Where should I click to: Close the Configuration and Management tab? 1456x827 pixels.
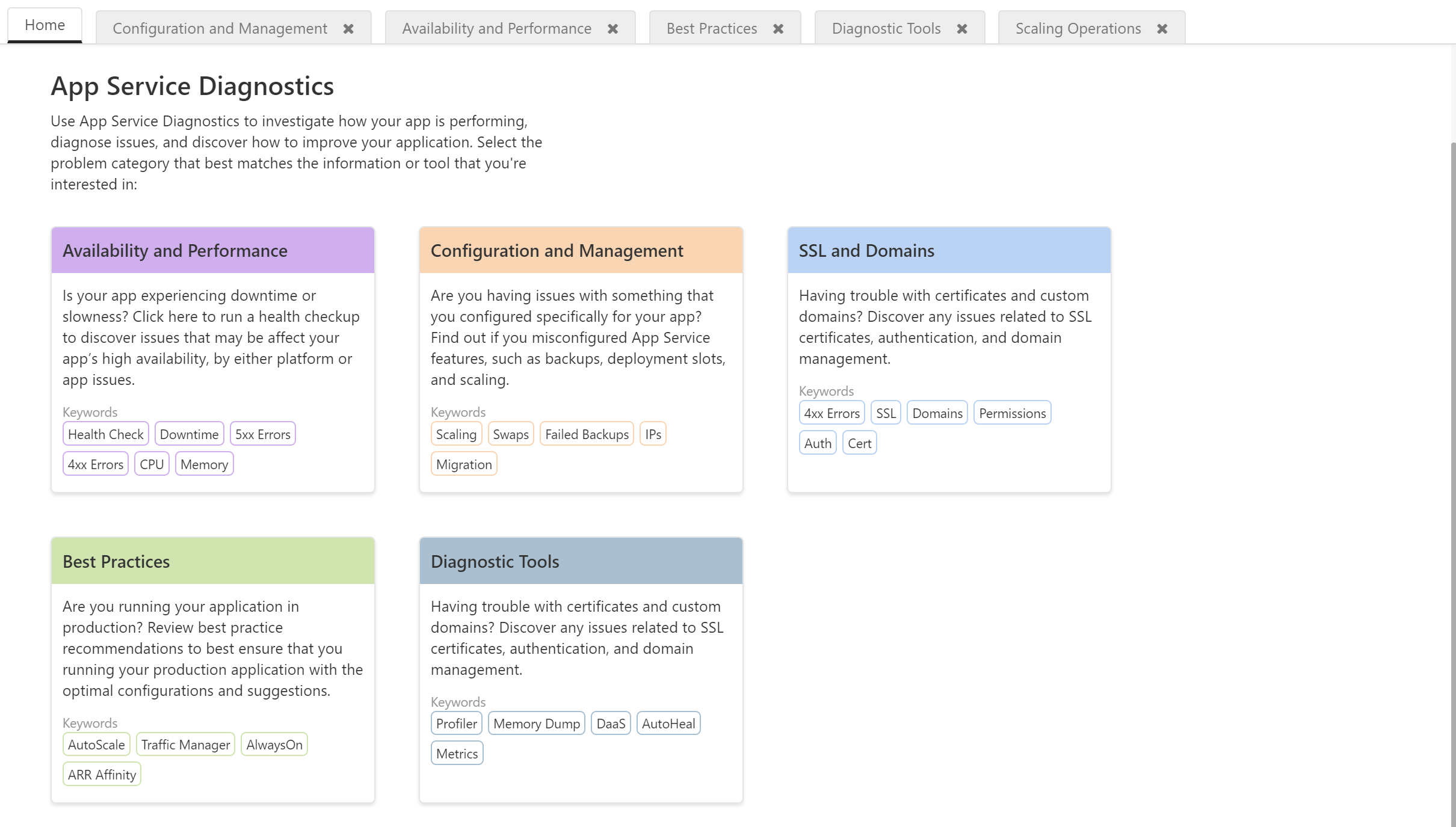click(348, 29)
